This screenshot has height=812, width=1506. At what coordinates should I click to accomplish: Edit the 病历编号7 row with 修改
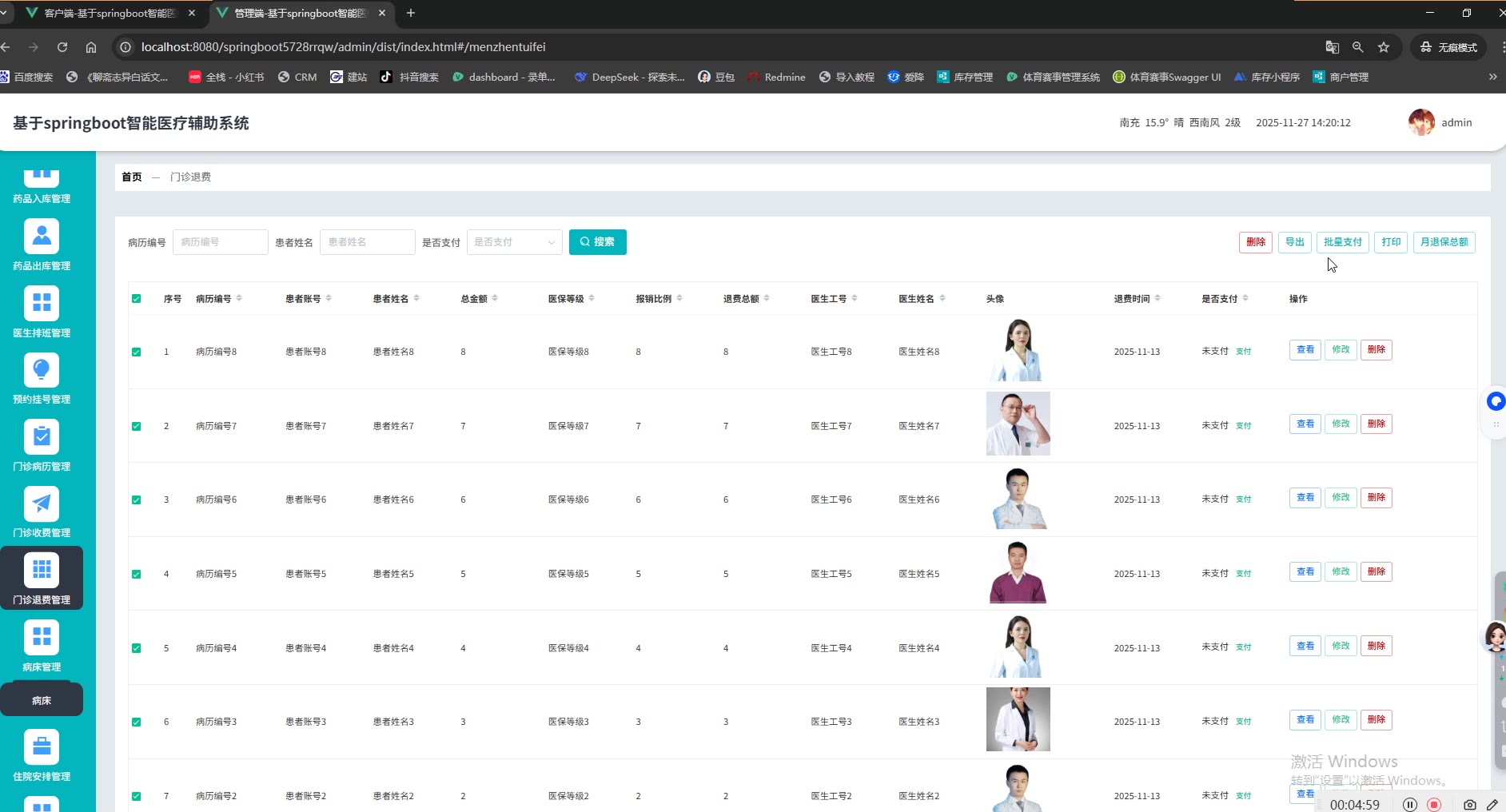pyautogui.click(x=1341, y=424)
